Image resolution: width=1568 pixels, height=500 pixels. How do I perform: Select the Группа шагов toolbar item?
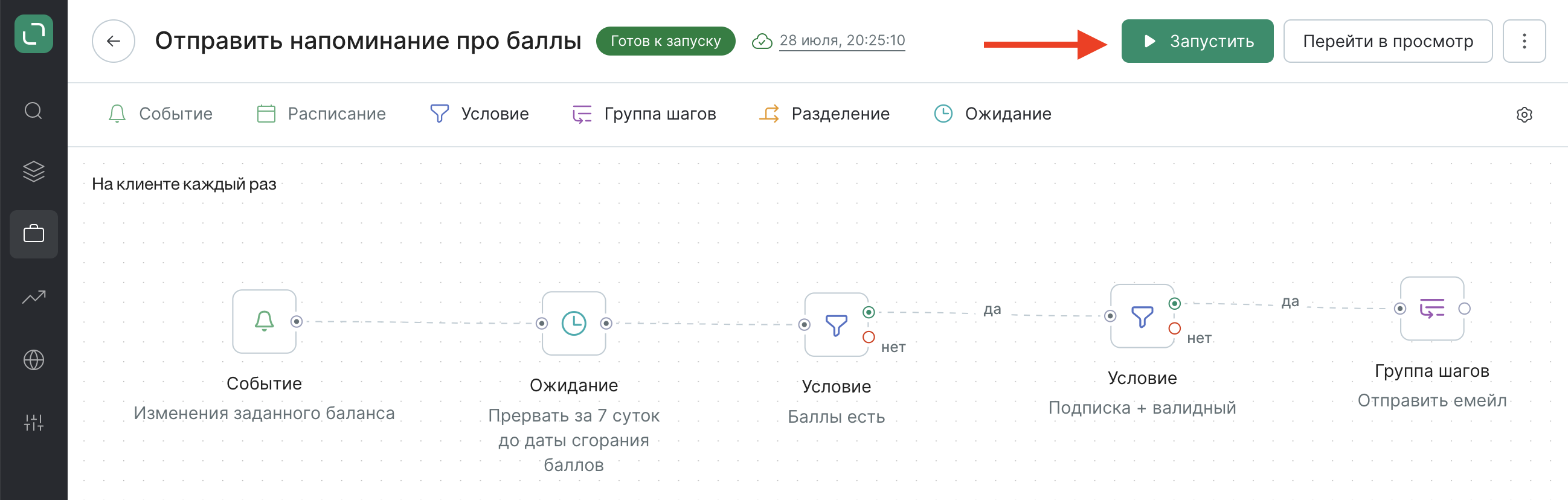click(644, 114)
